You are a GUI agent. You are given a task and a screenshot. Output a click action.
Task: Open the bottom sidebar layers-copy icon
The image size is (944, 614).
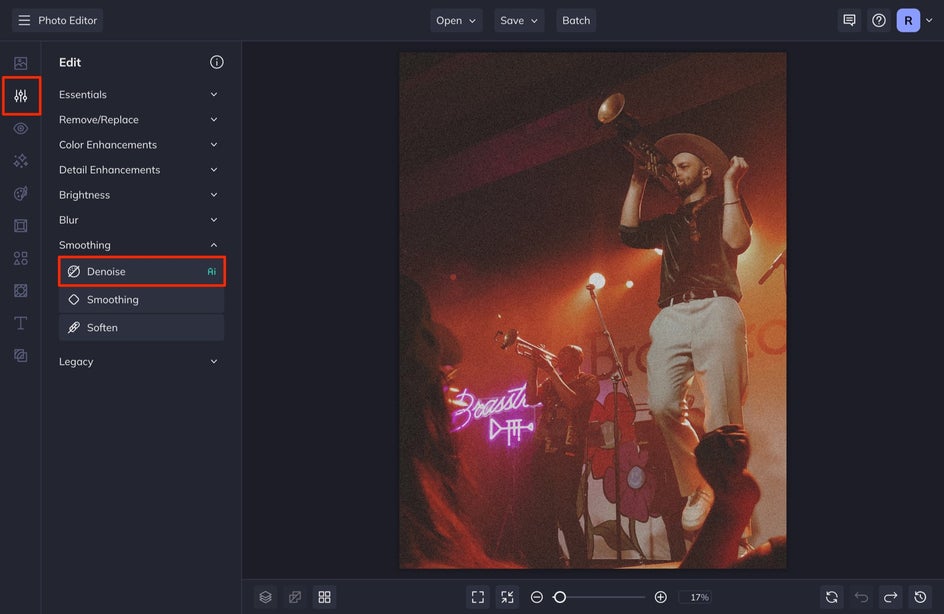[x=20, y=356]
